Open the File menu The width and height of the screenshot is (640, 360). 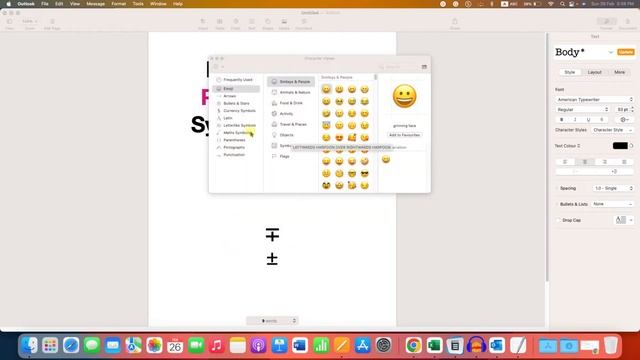(45, 4)
